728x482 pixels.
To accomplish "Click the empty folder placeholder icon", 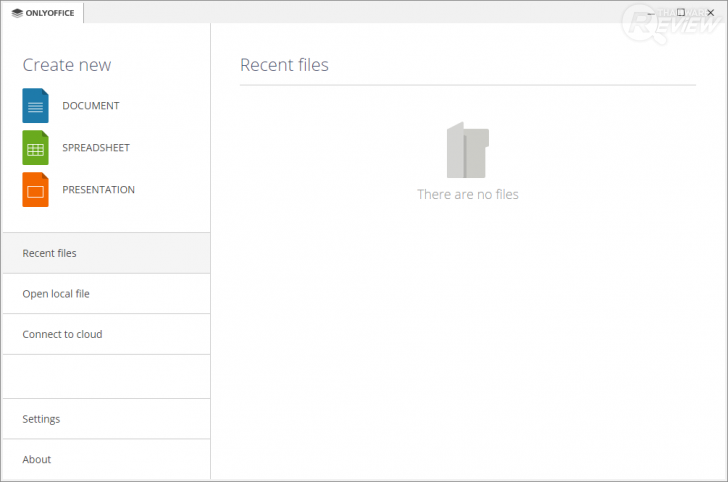I will (x=467, y=150).
